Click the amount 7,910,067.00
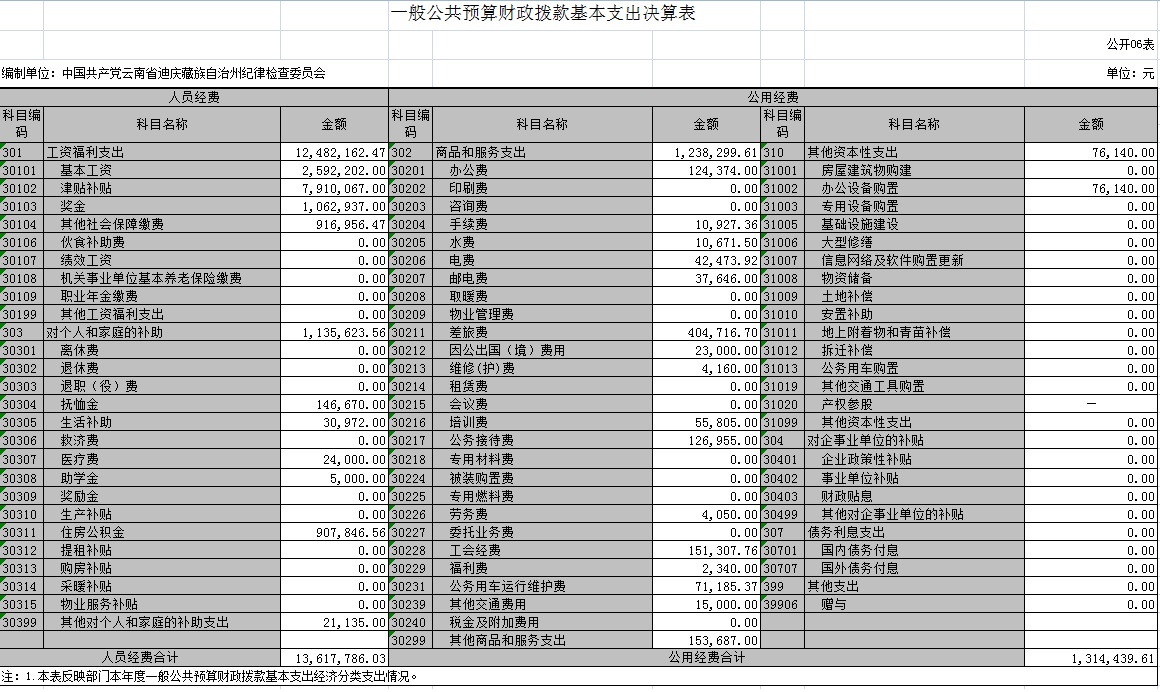The image size is (1160, 692). pos(334,189)
